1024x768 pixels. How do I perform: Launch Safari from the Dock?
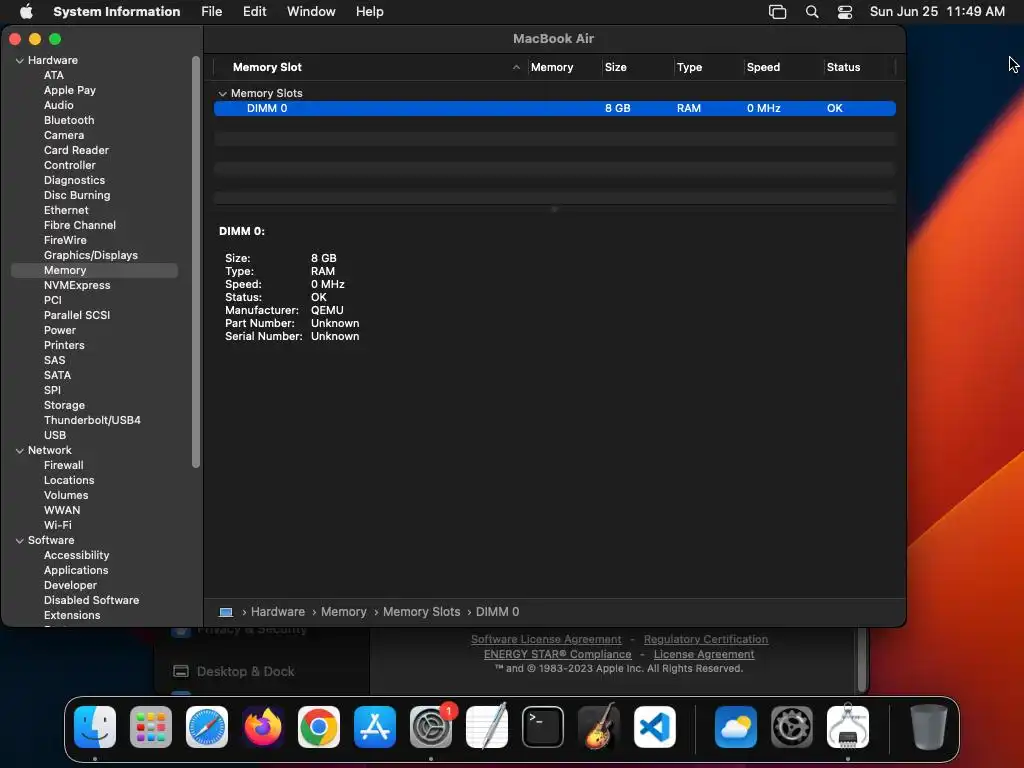point(207,727)
